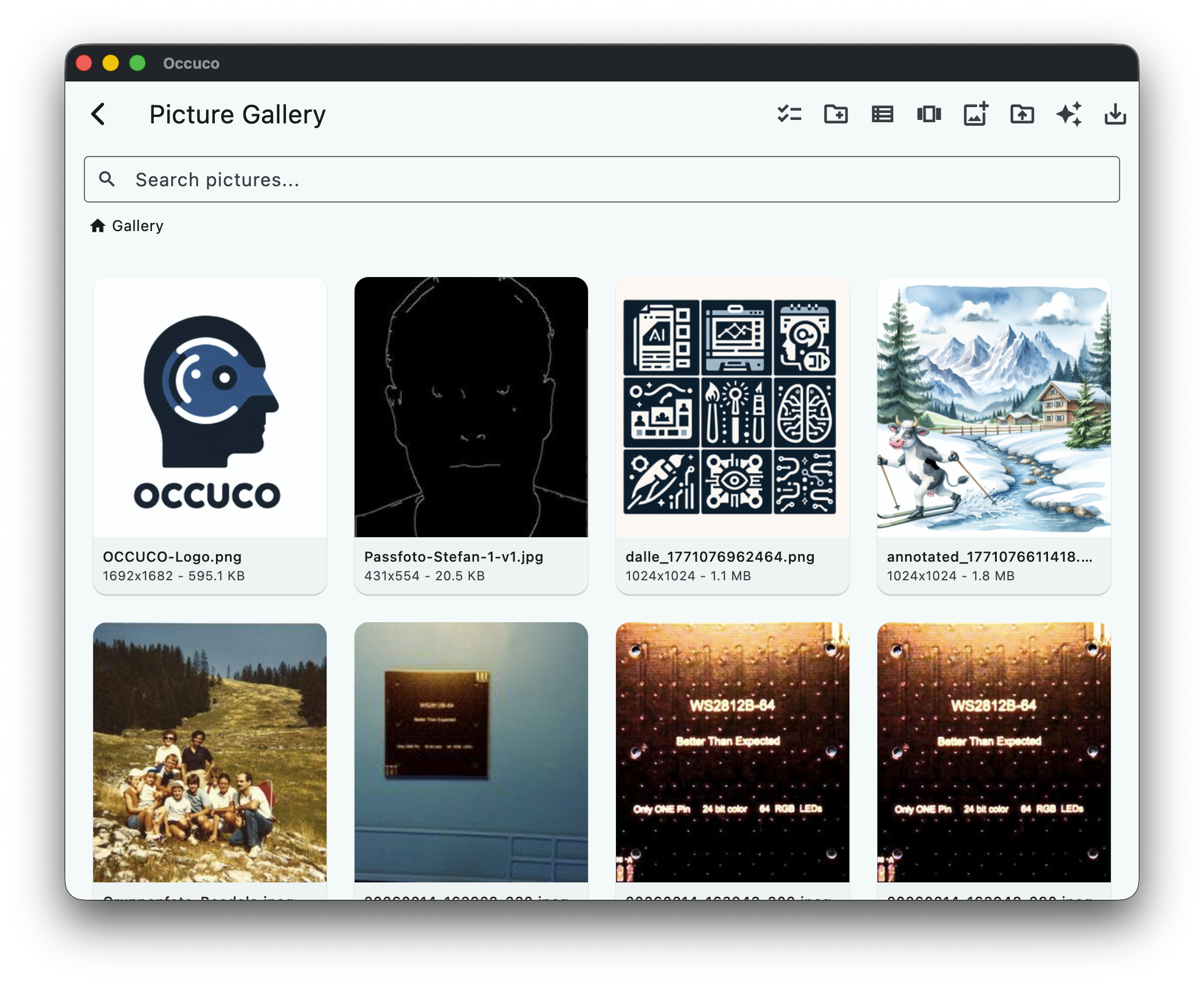
Task: Upload a folder via the folder-upload icon
Action: (1022, 114)
